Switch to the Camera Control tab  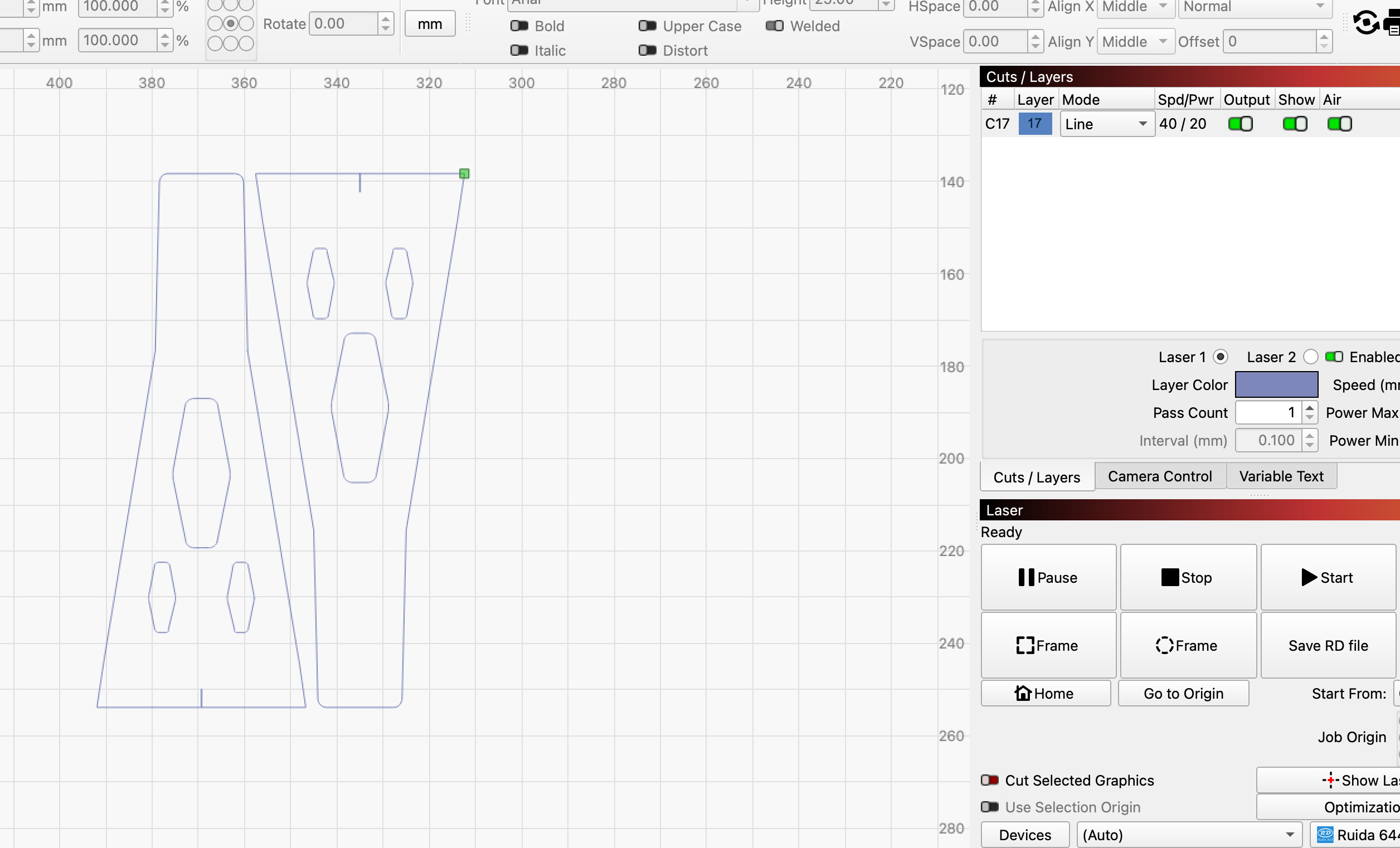coord(1160,476)
